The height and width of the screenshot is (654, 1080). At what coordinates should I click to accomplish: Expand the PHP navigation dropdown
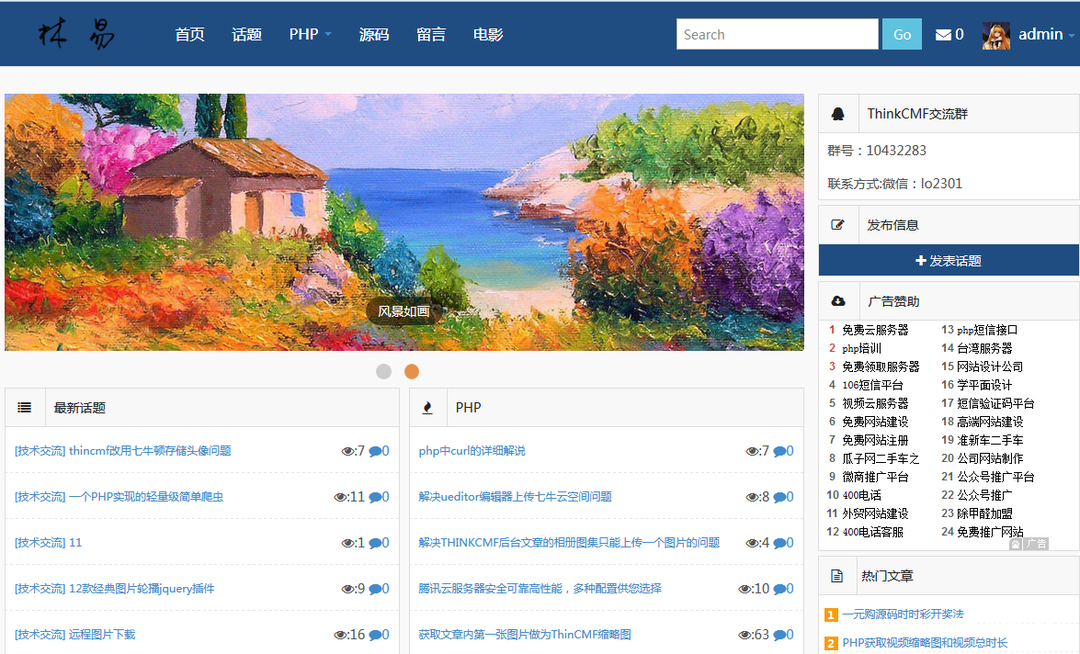tap(310, 34)
